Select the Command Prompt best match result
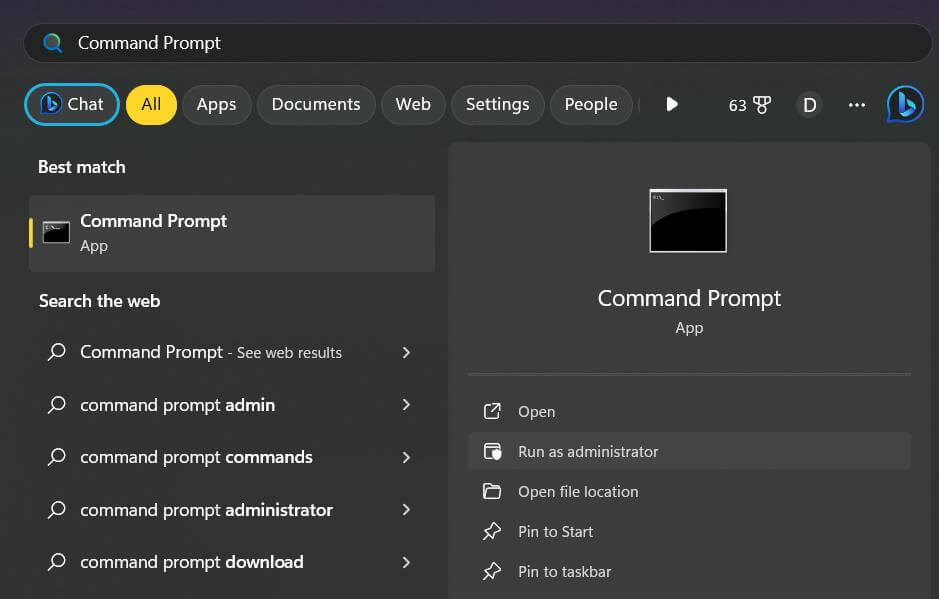939x599 pixels. (x=232, y=233)
